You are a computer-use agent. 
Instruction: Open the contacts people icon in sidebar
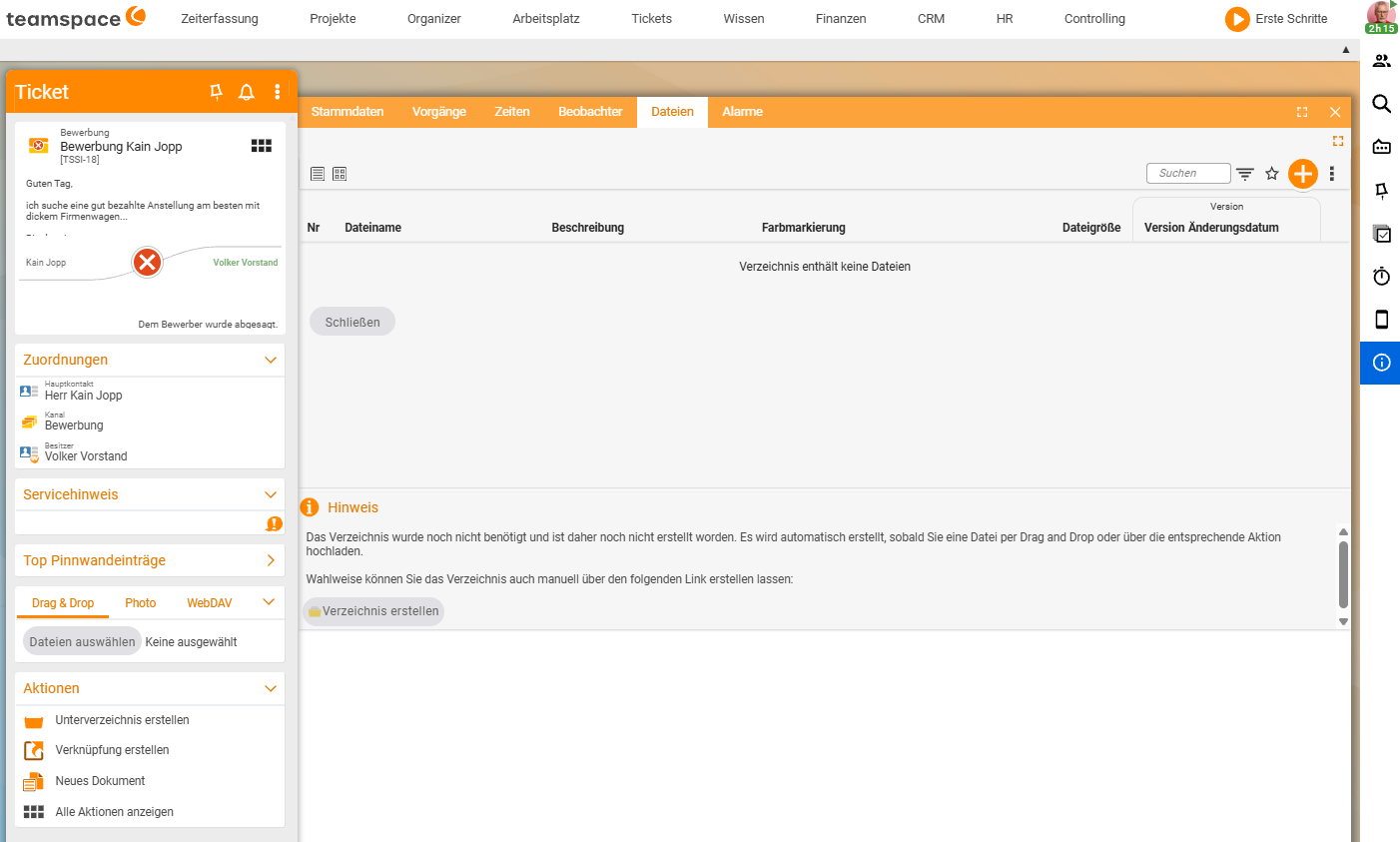(1382, 61)
